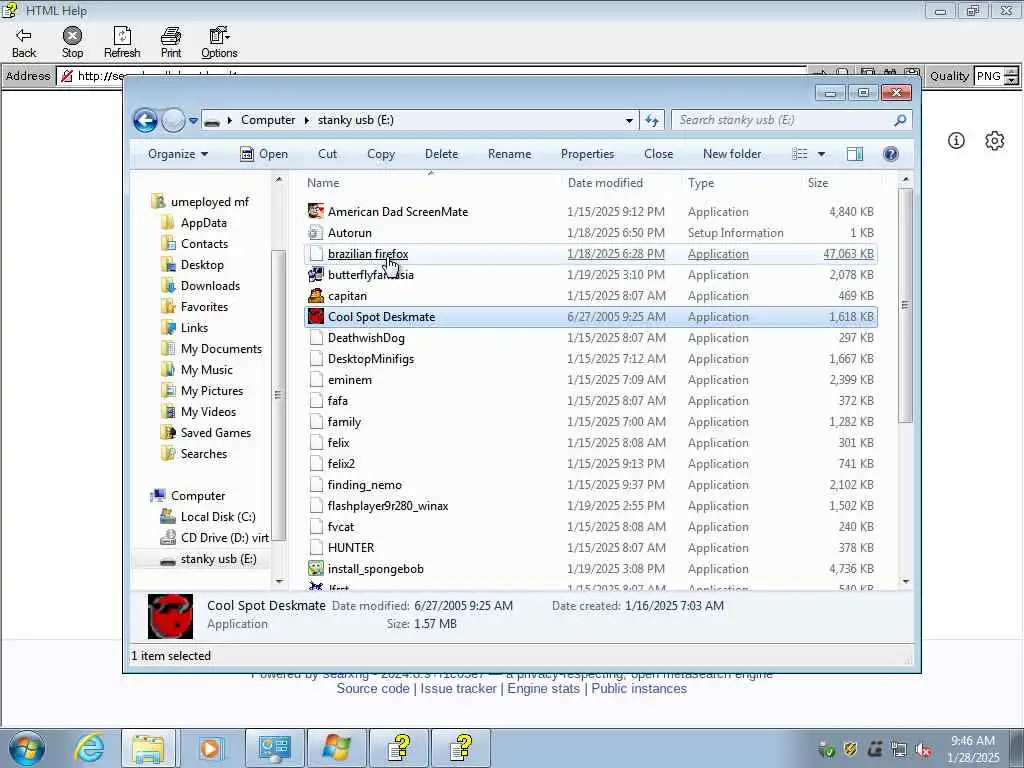Image resolution: width=1024 pixels, height=768 pixels.
Task: Toggle the preview pane icon
Action: [855, 154]
